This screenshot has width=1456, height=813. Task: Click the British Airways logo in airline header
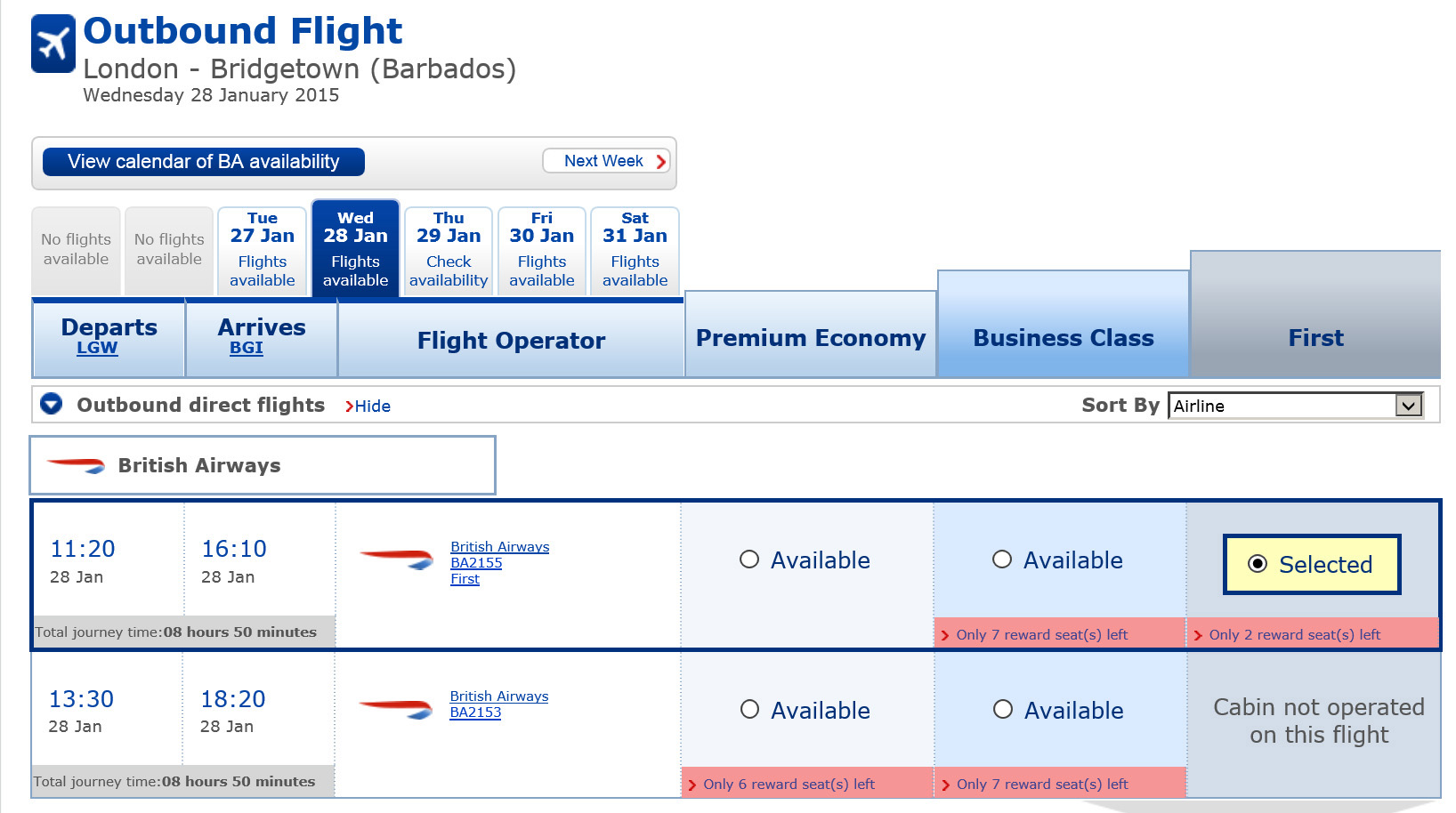[x=76, y=465]
